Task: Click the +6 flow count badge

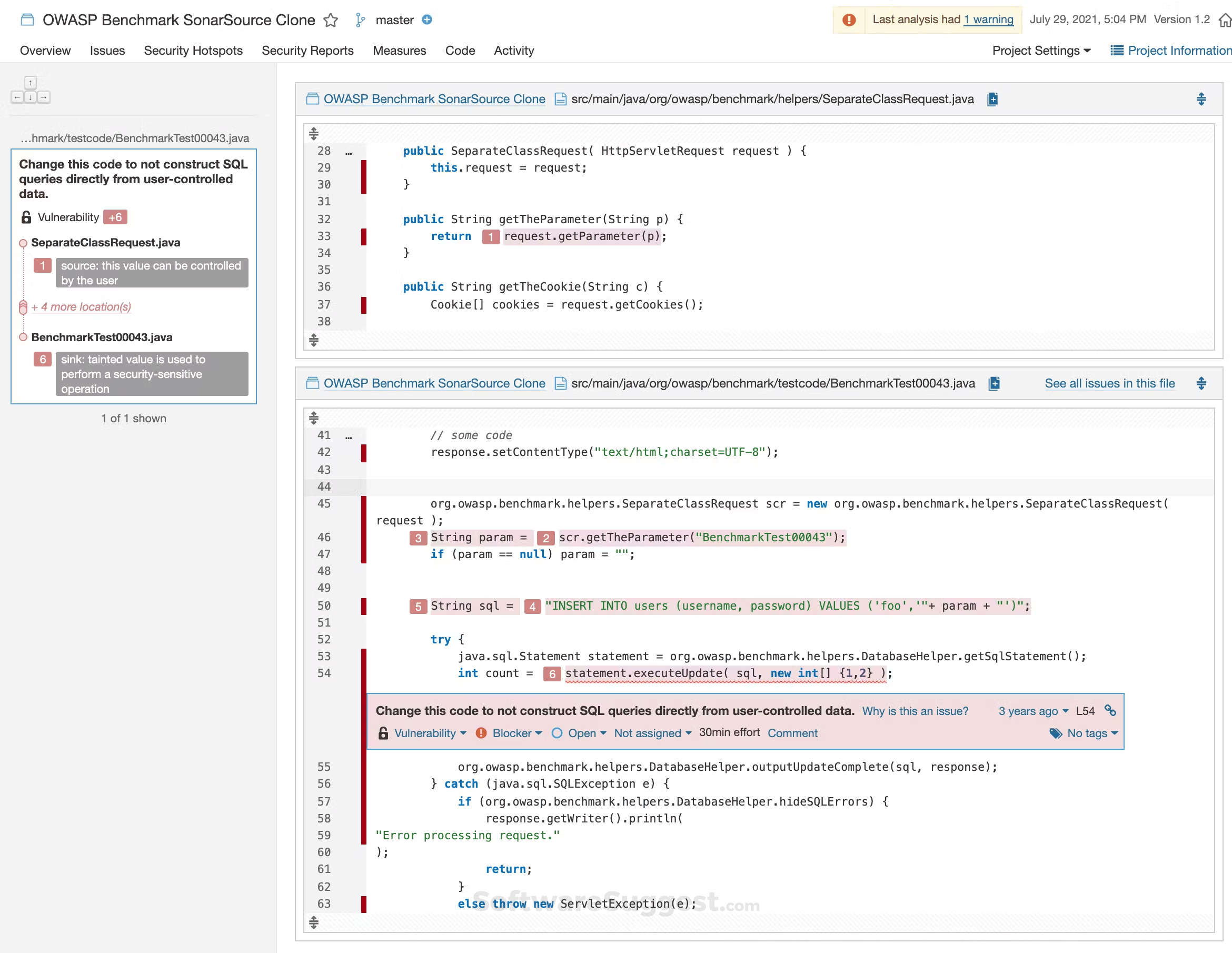Action: (x=115, y=217)
